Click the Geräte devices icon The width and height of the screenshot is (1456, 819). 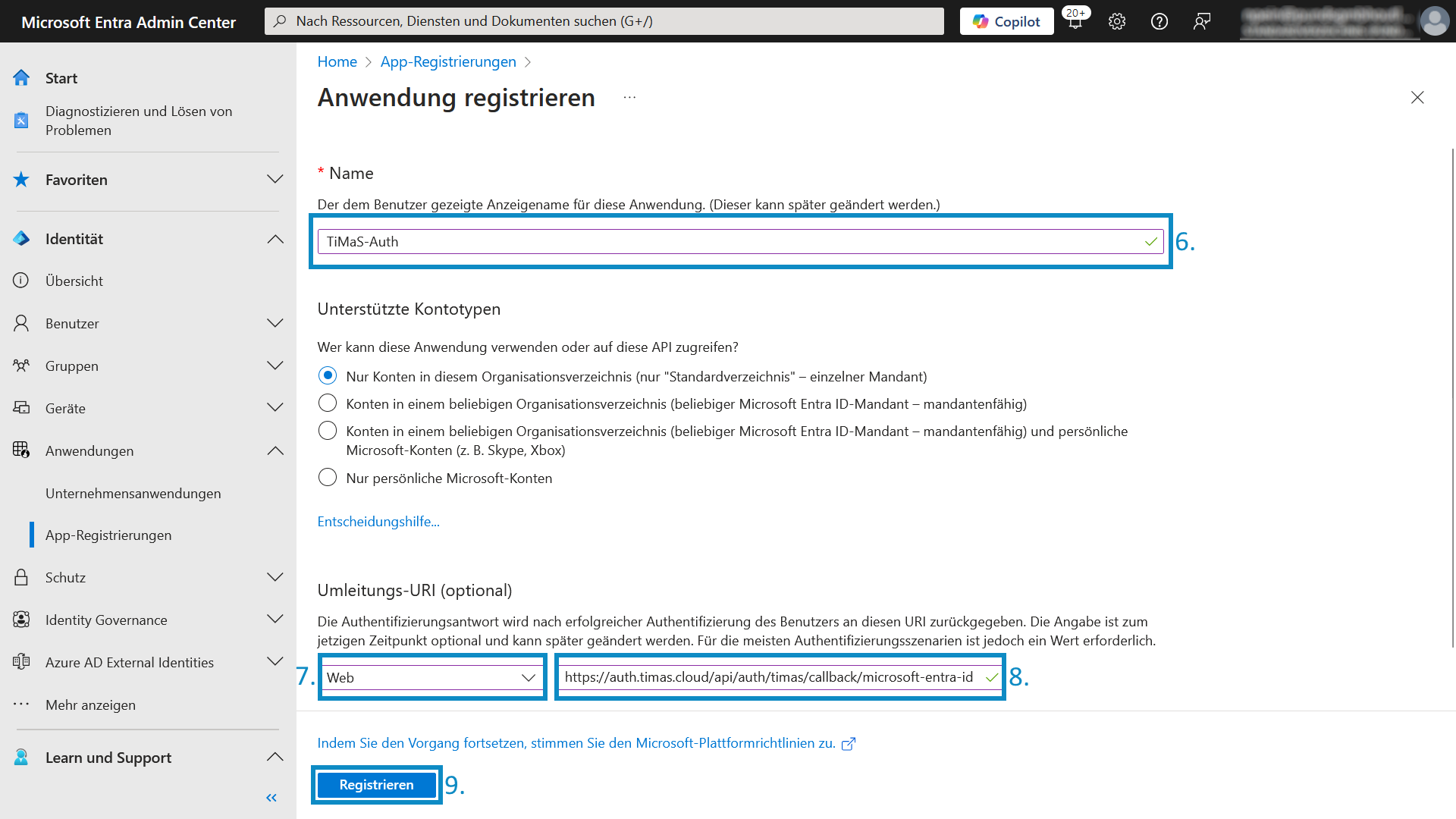21,408
